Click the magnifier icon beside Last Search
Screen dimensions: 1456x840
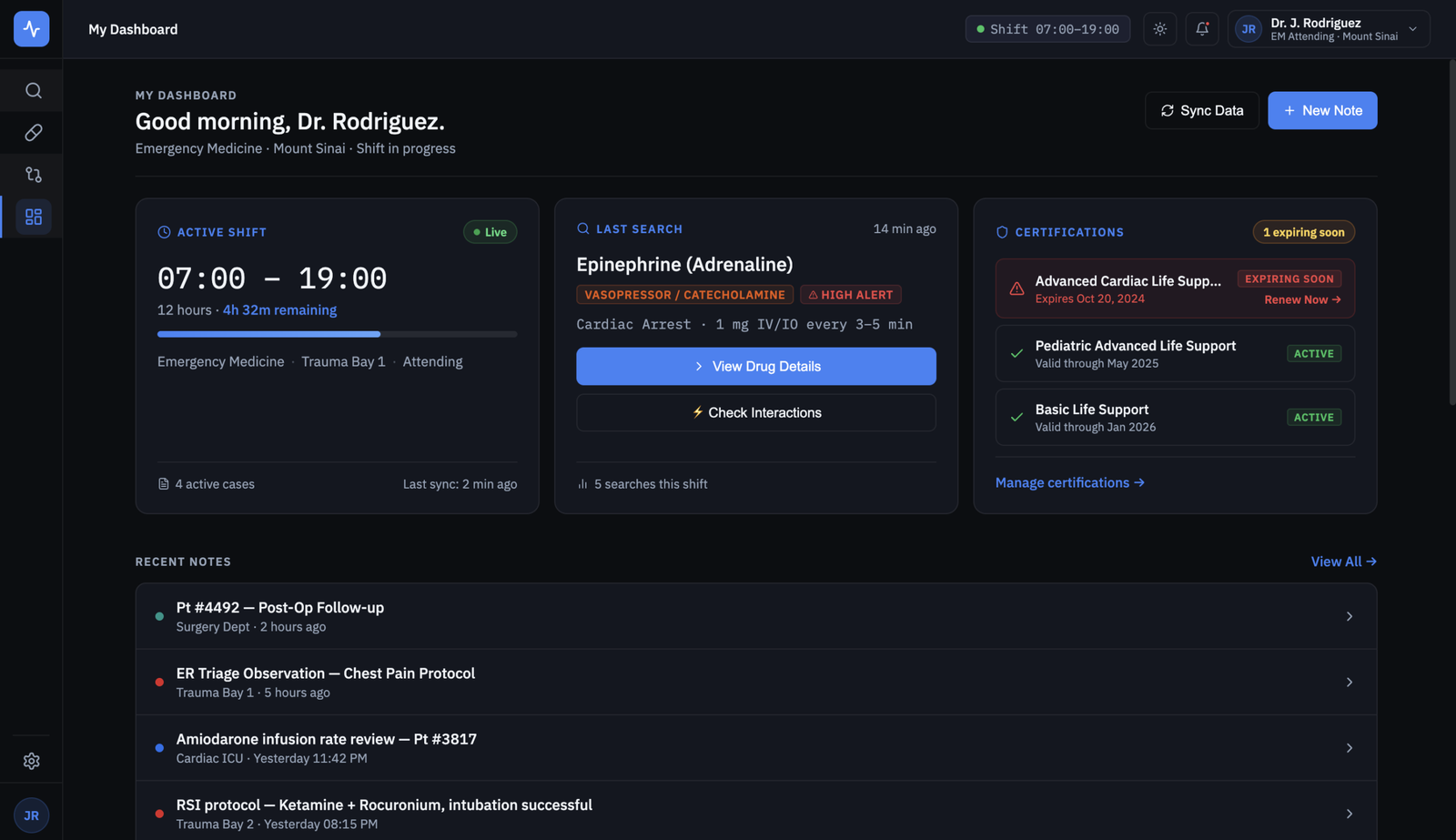pyautogui.click(x=582, y=228)
